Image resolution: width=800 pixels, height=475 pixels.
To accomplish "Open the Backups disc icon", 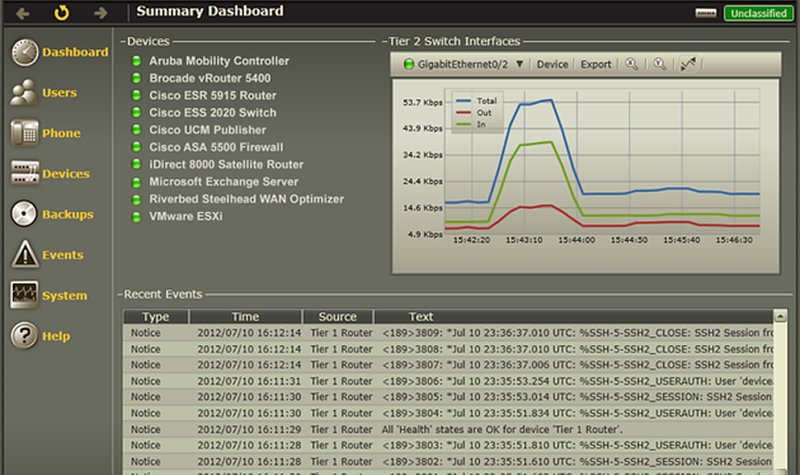I will click(24, 213).
